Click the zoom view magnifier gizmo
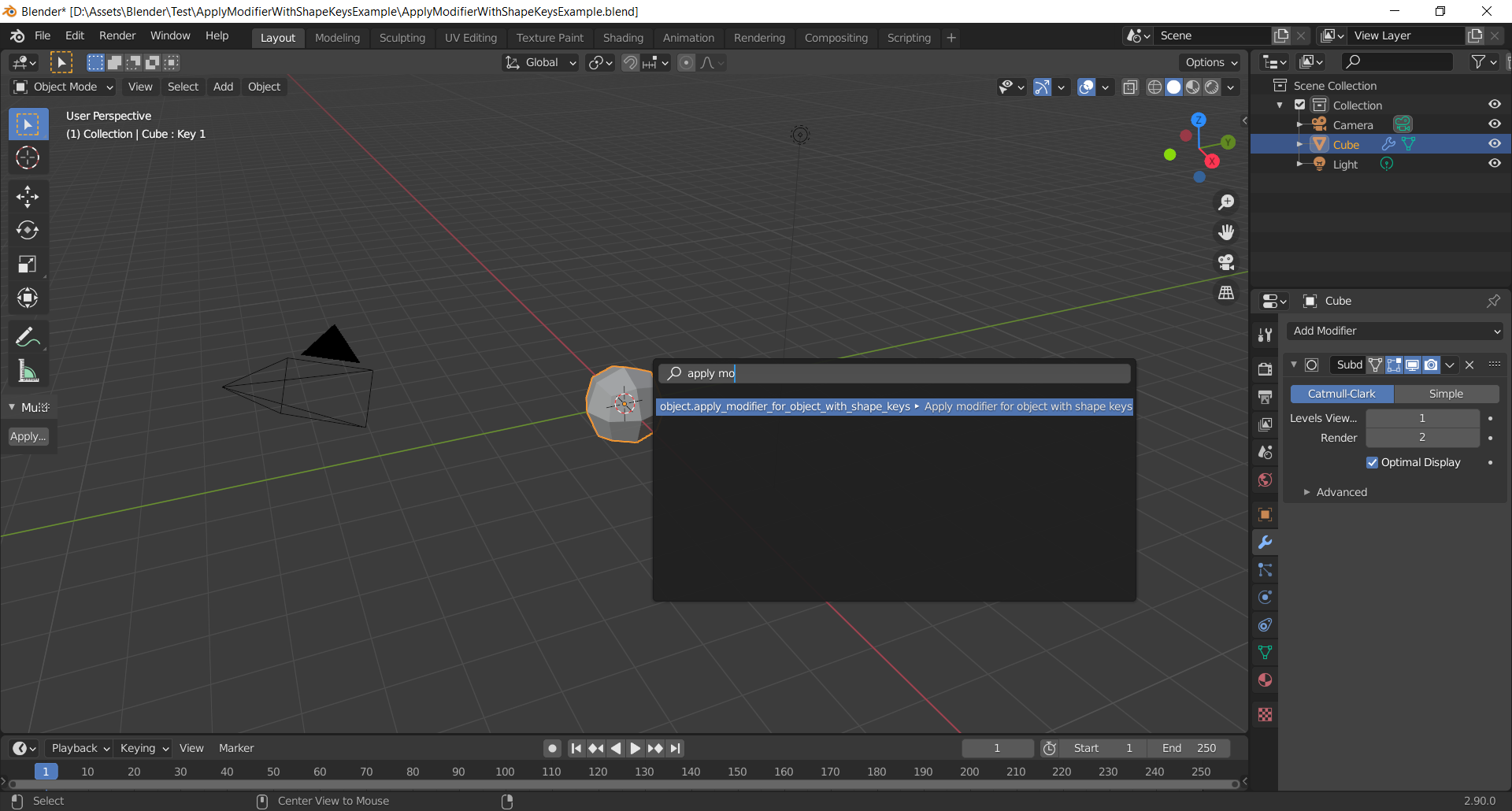The height and width of the screenshot is (811, 1512). (1226, 202)
